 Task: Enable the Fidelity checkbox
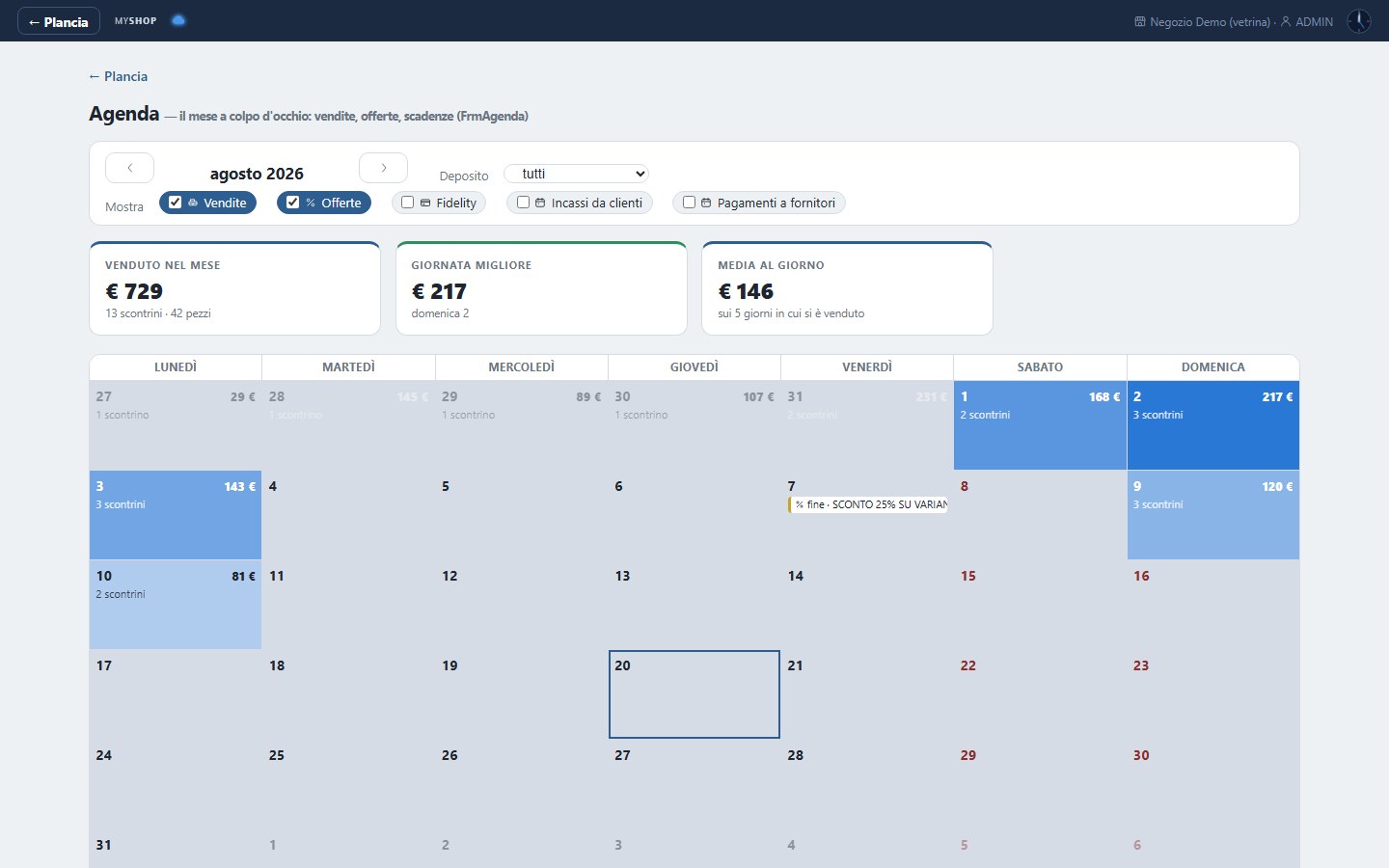tap(407, 203)
